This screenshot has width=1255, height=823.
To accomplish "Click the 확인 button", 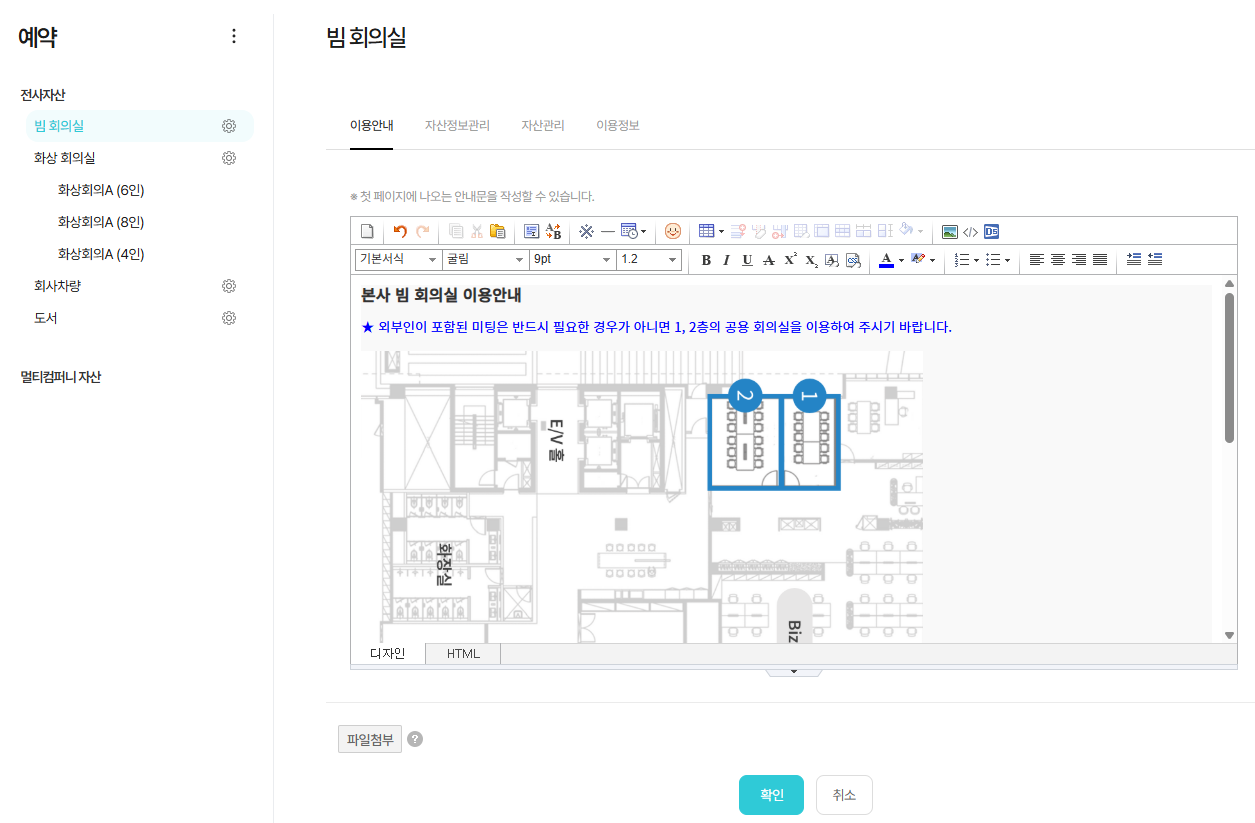I will coord(771,795).
